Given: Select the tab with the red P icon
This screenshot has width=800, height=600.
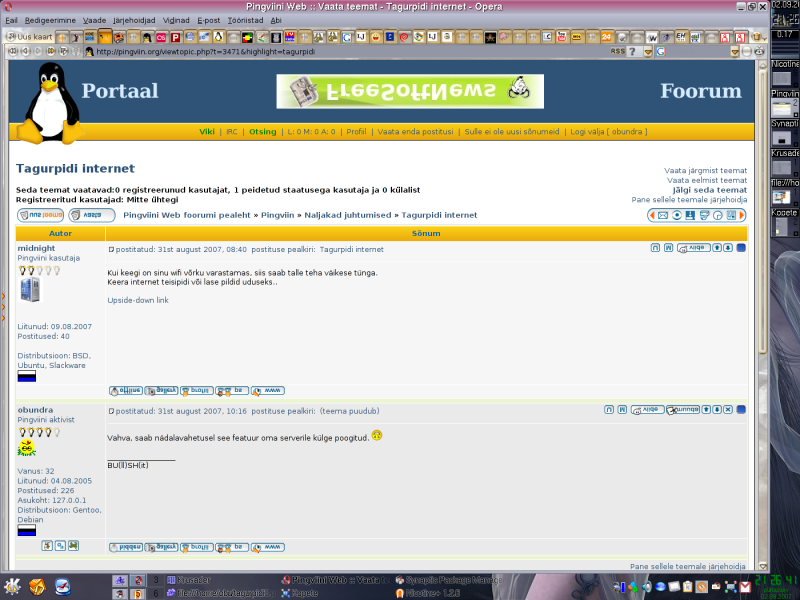Looking at the screenshot, I should pyautogui.click(x=176, y=37).
